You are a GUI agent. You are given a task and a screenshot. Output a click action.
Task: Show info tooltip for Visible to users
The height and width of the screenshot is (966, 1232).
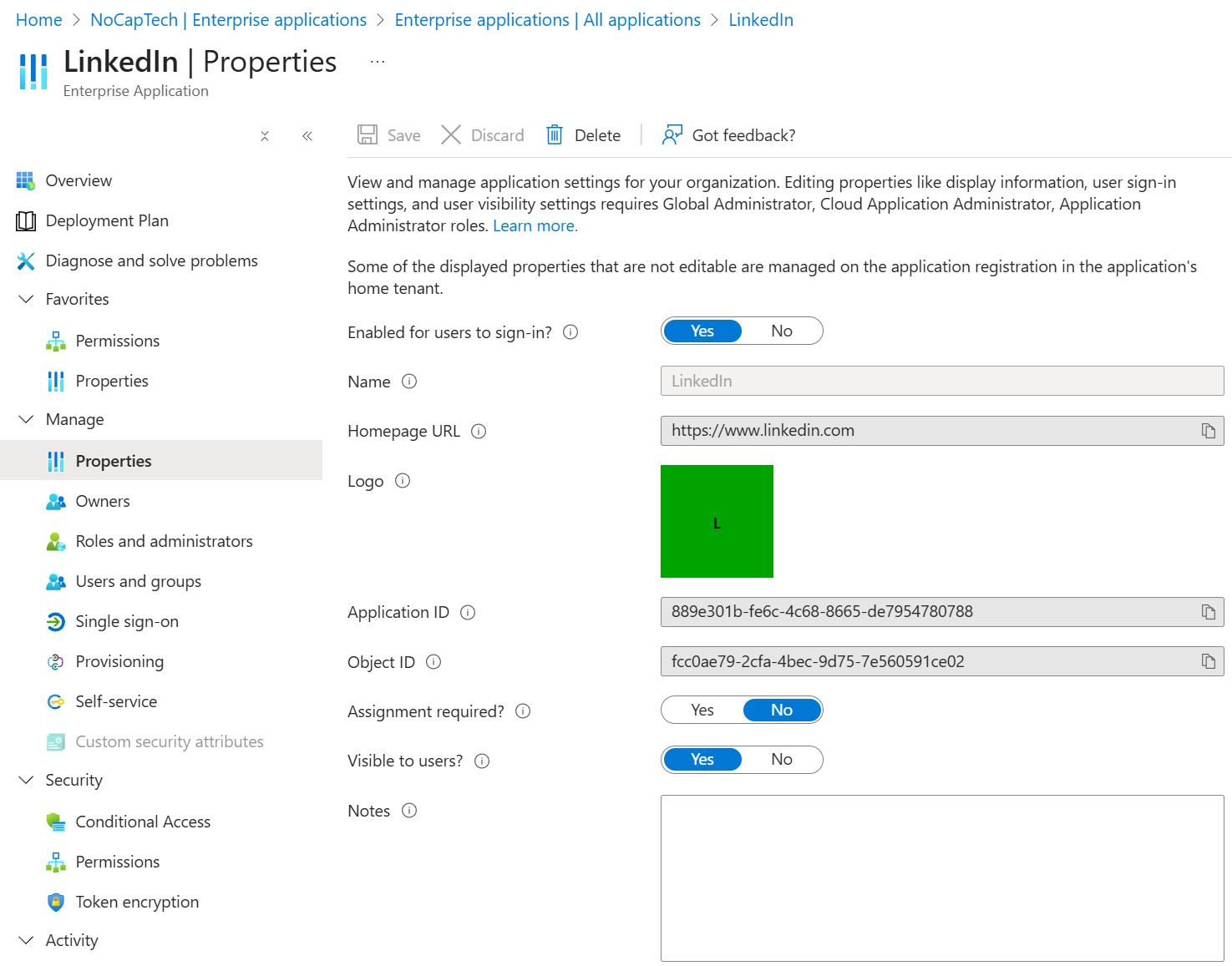(482, 761)
